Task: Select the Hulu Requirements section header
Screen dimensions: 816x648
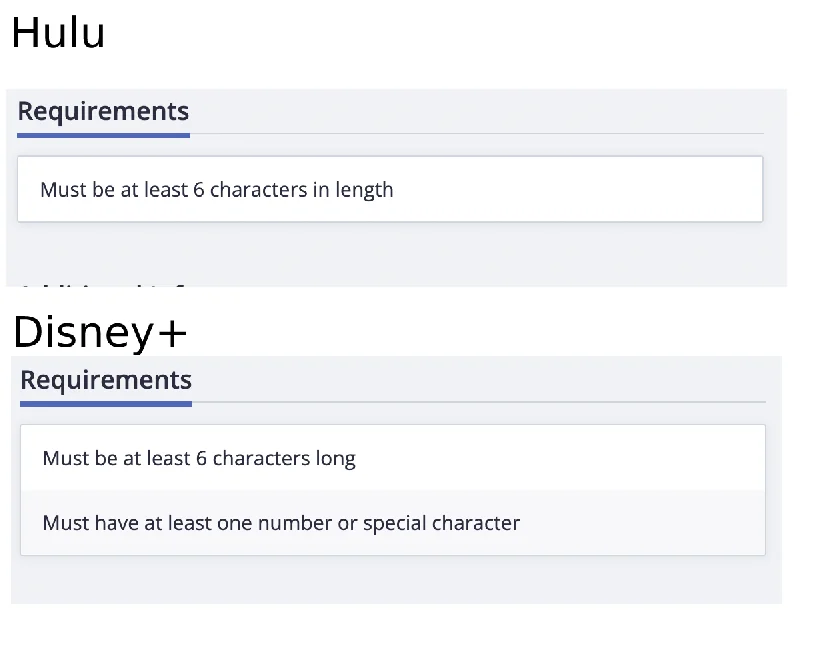Action: [103, 111]
